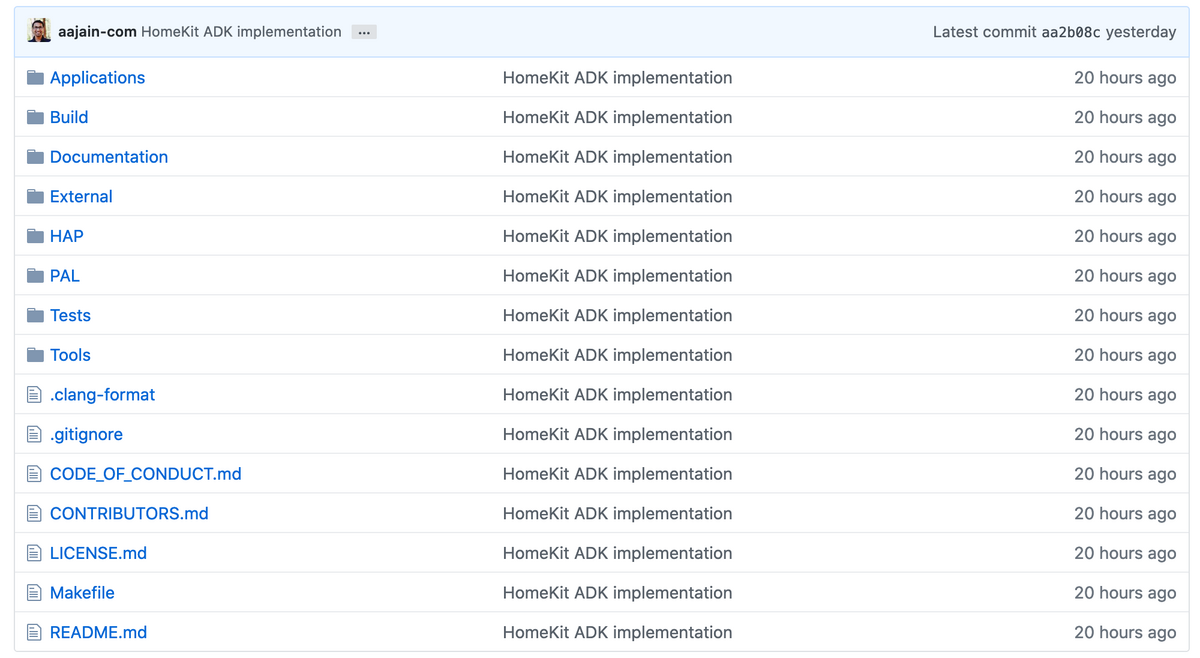The height and width of the screenshot is (658, 1200).
Task: Click the aajain-com user avatar
Action: click(39, 31)
